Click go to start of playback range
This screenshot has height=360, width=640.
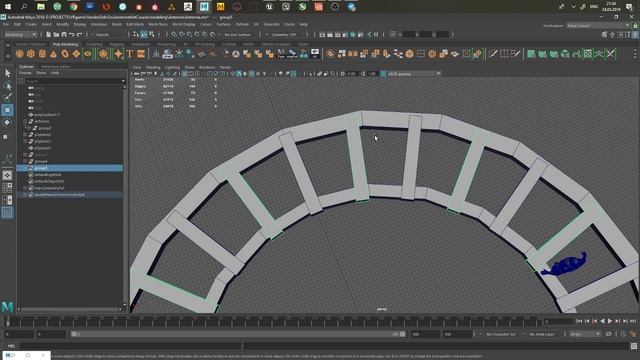click(579, 322)
